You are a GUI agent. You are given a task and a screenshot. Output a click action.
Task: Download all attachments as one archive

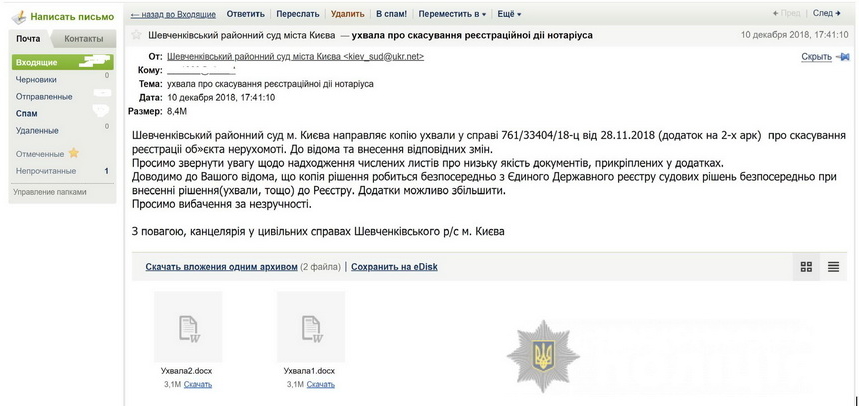click(221, 267)
